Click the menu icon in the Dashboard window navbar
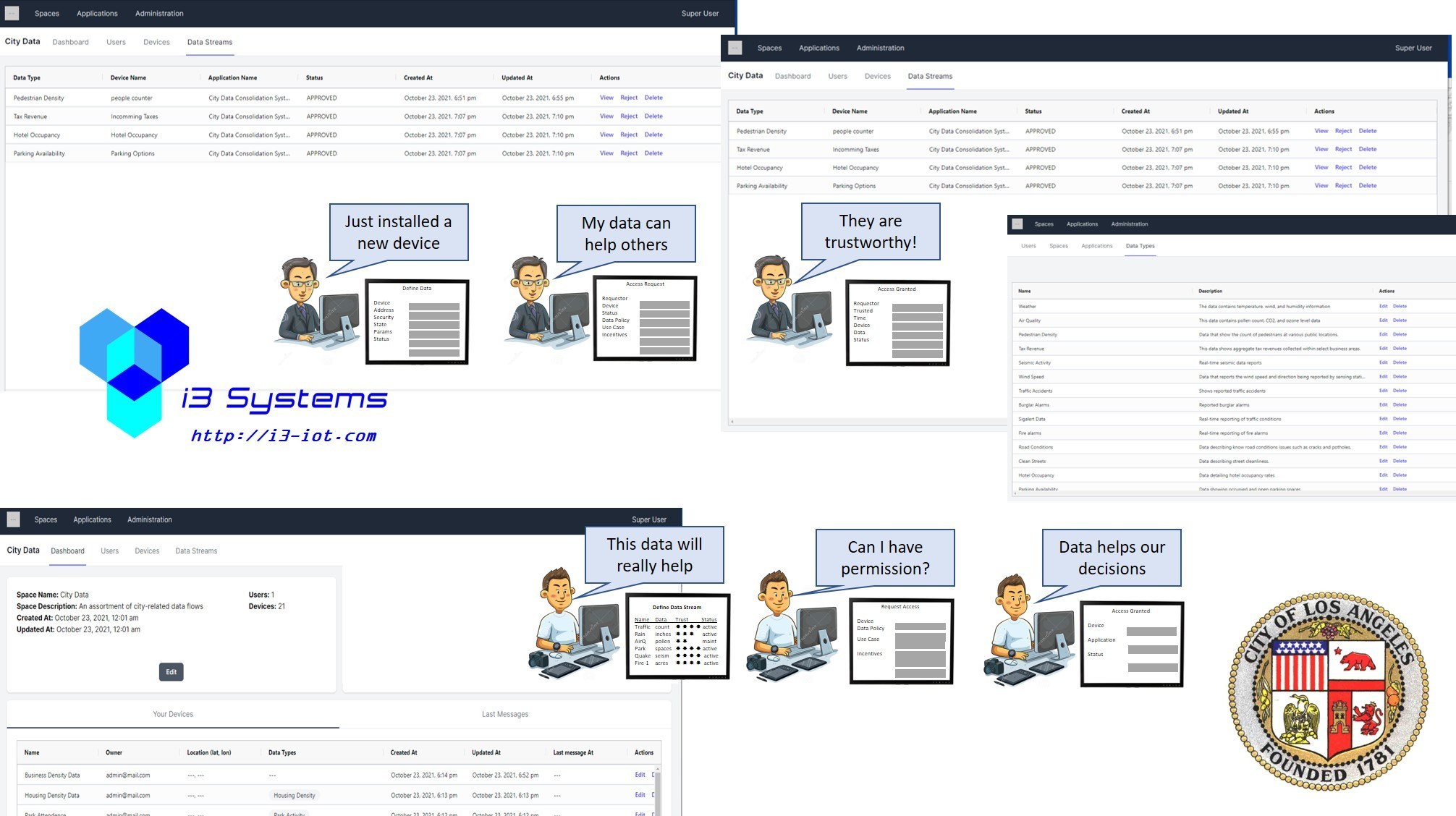 13,519
